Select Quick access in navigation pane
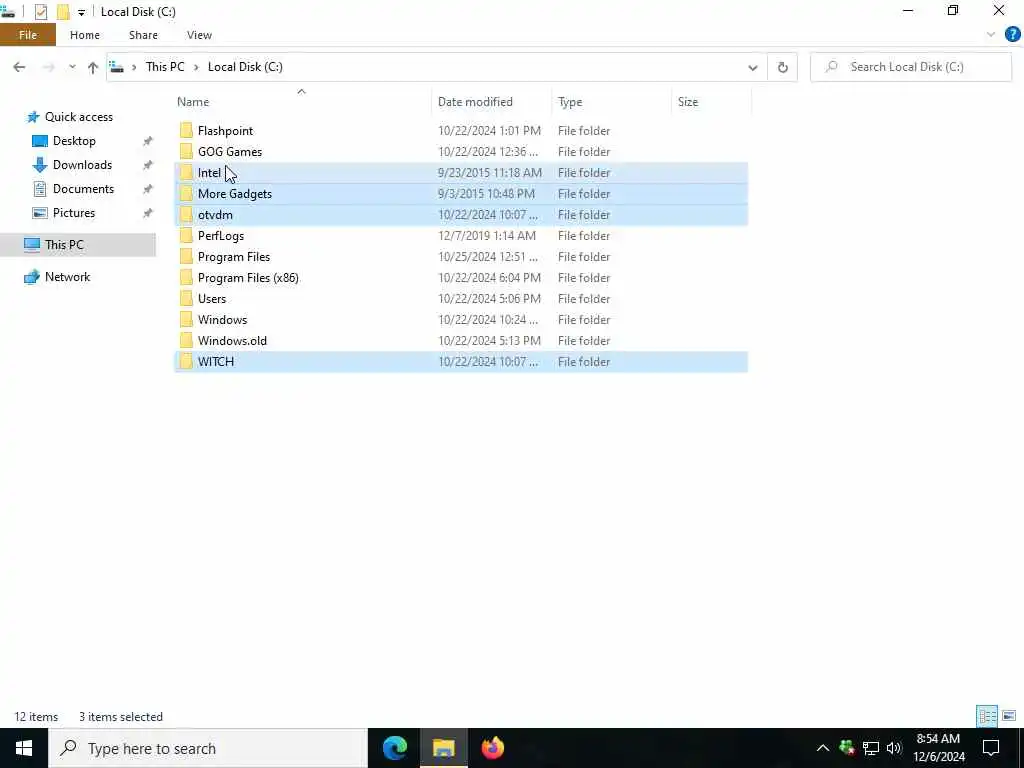This screenshot has width=1024, height=768. [78, 117]
